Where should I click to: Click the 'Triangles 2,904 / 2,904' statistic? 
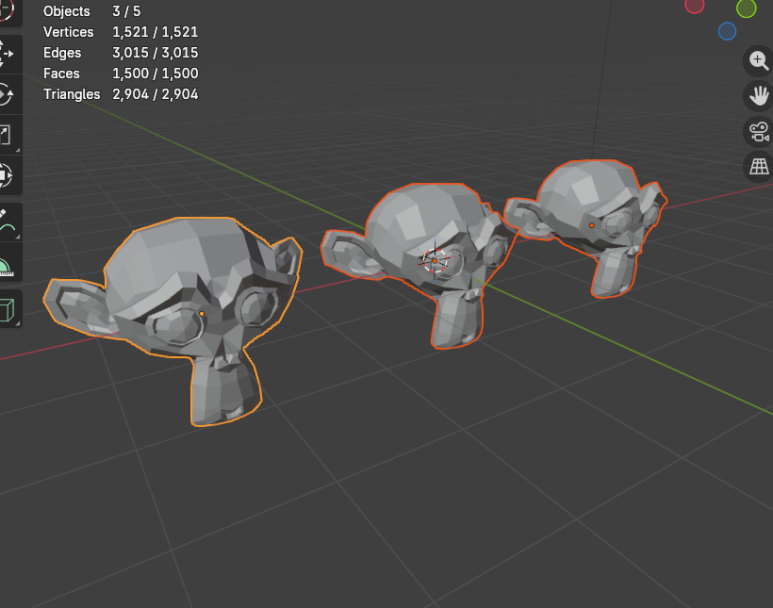[121, 94]
